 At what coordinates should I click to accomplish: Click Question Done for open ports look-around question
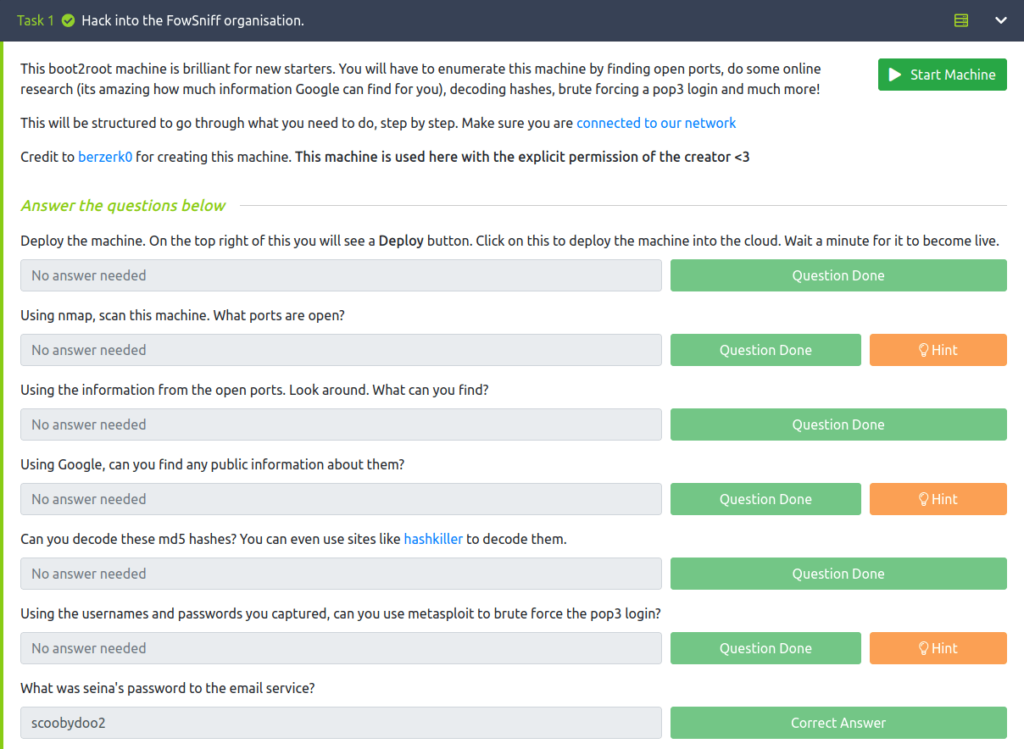838,424
